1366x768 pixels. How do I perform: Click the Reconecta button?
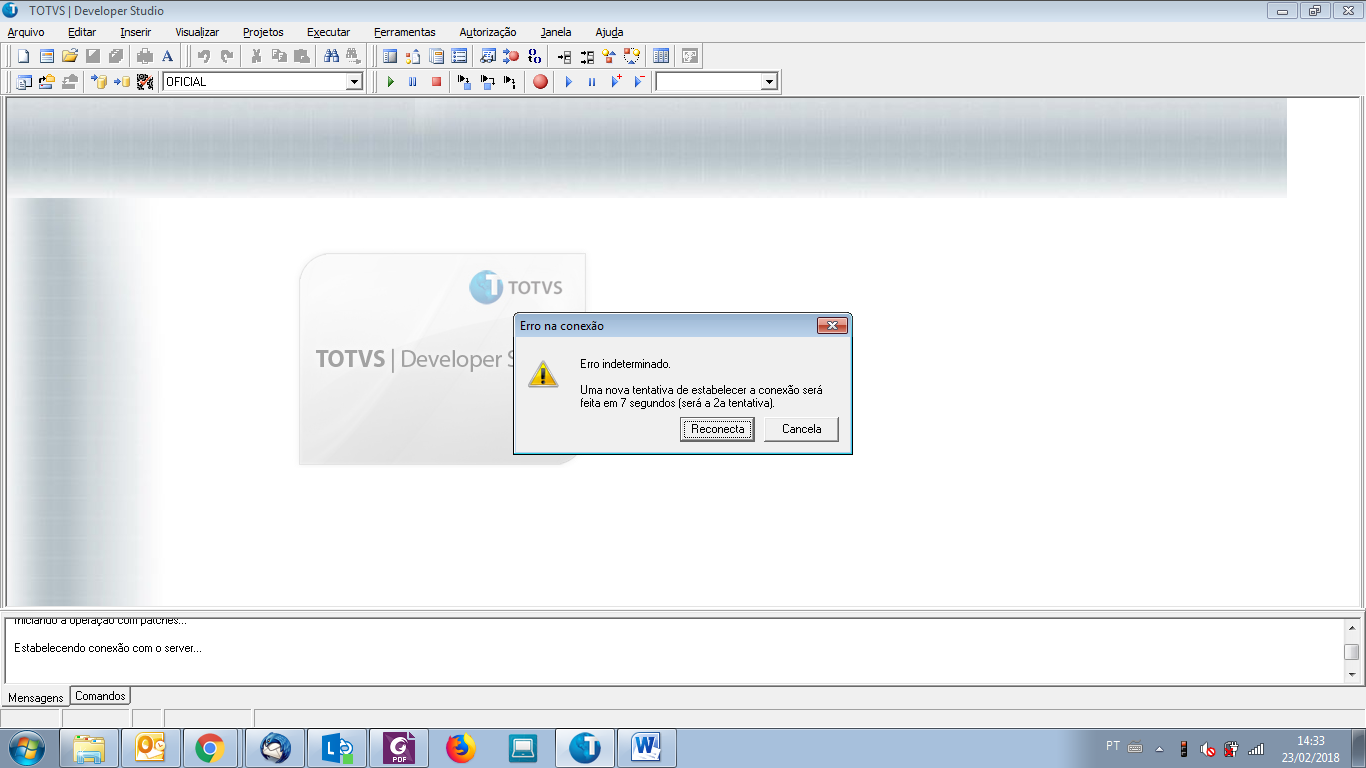point(718,429)
